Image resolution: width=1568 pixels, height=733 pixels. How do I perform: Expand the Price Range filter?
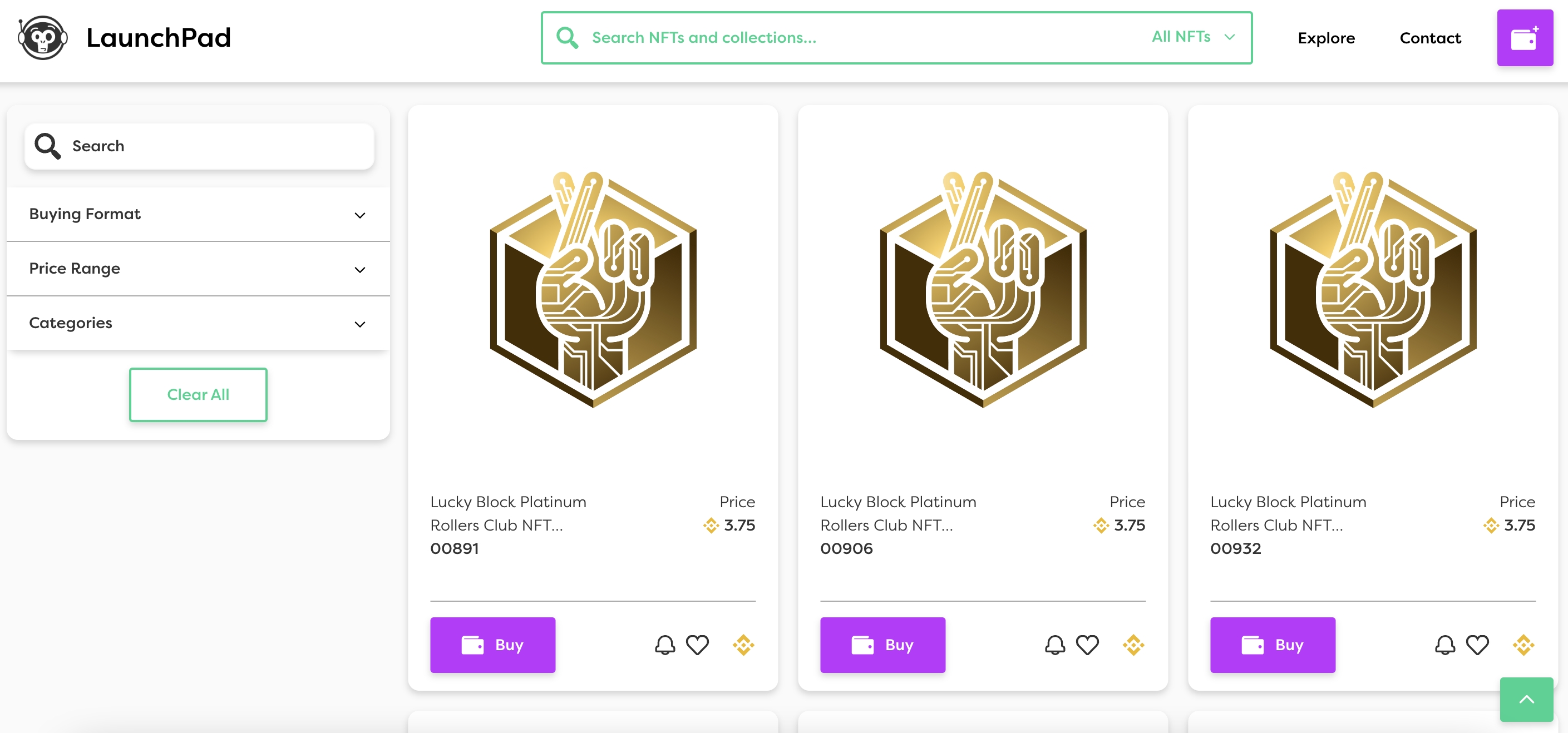198,268
